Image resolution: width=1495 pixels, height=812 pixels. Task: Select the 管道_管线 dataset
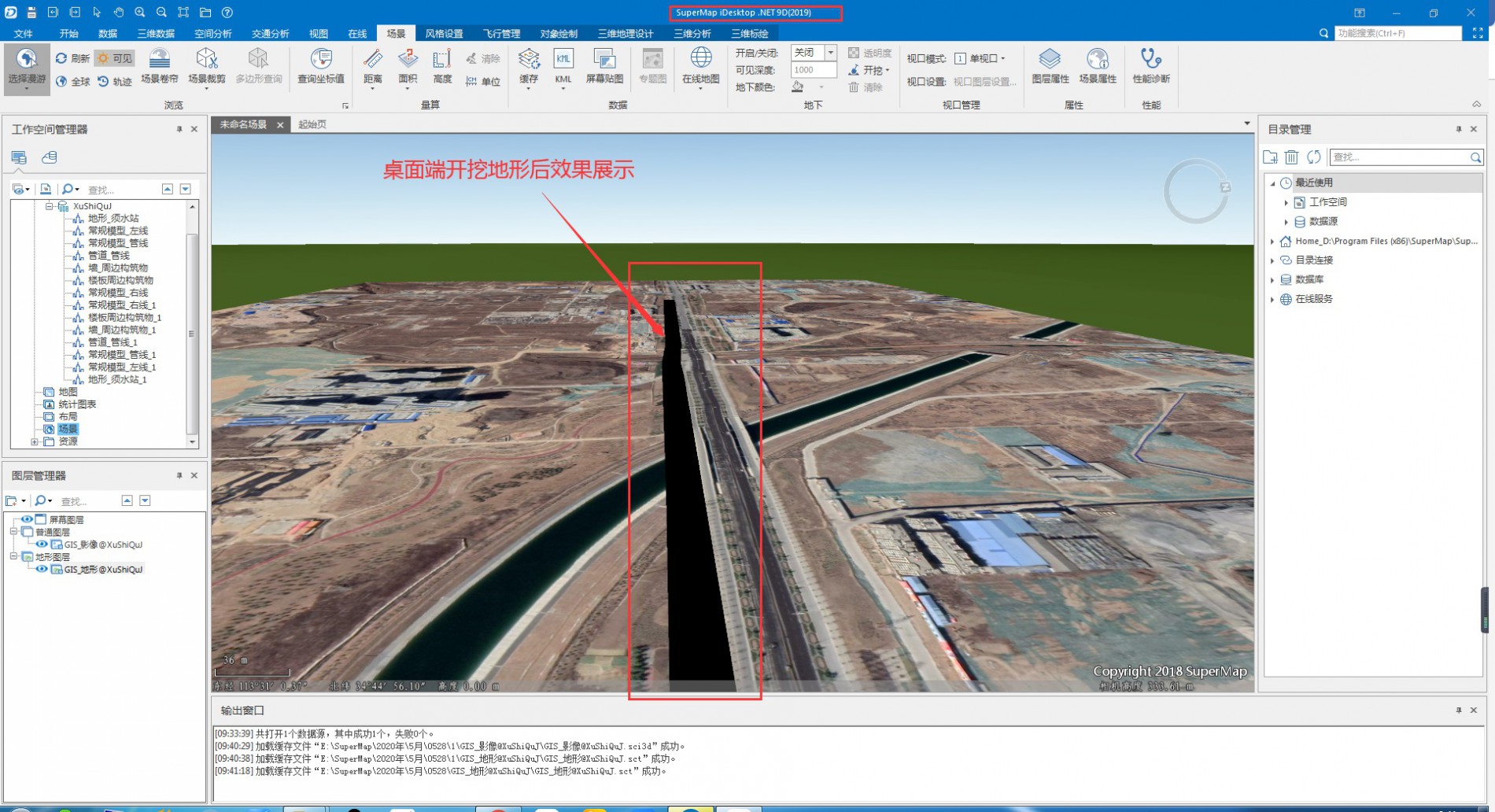(x=109, y=255)
